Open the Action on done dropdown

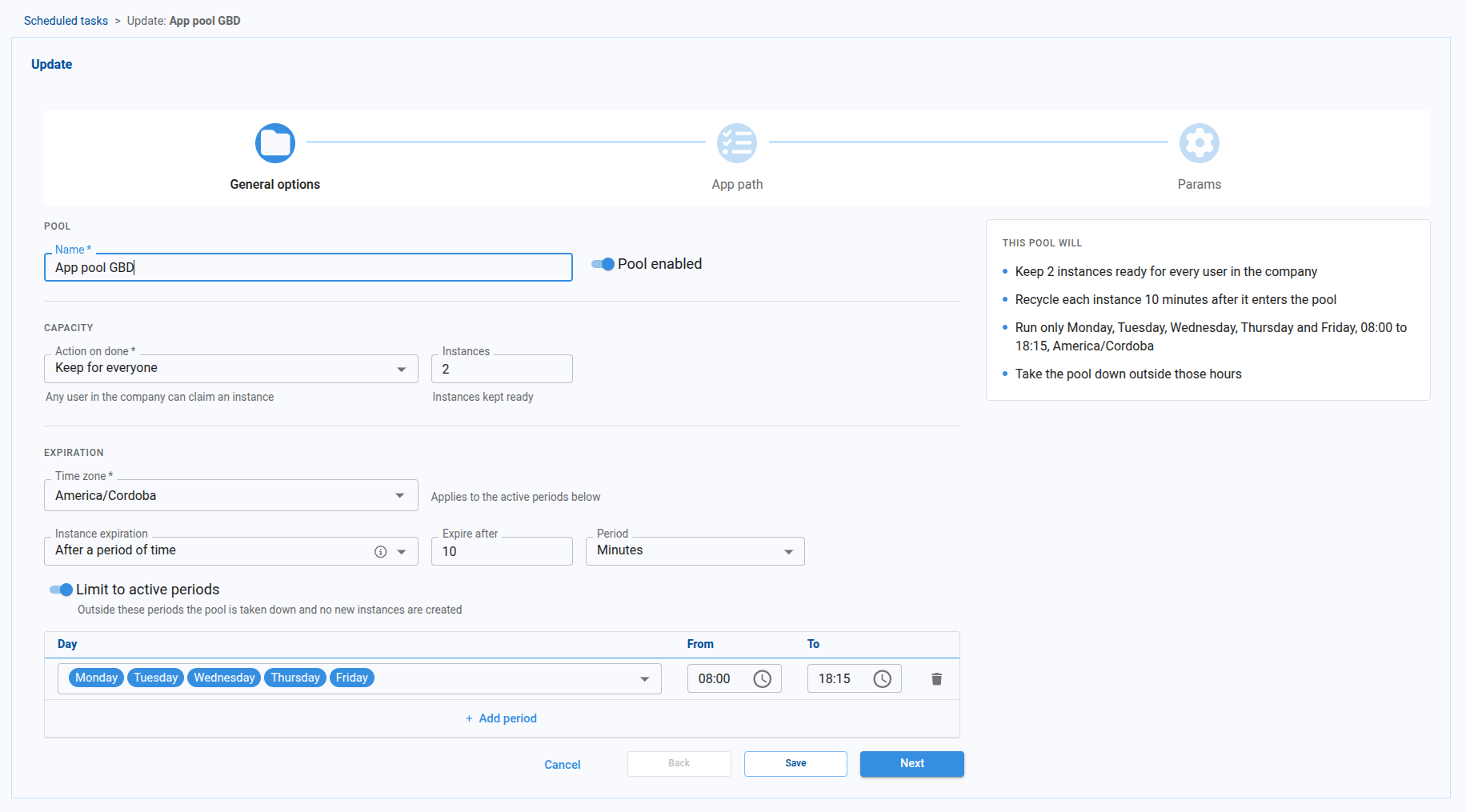point(231,369)
